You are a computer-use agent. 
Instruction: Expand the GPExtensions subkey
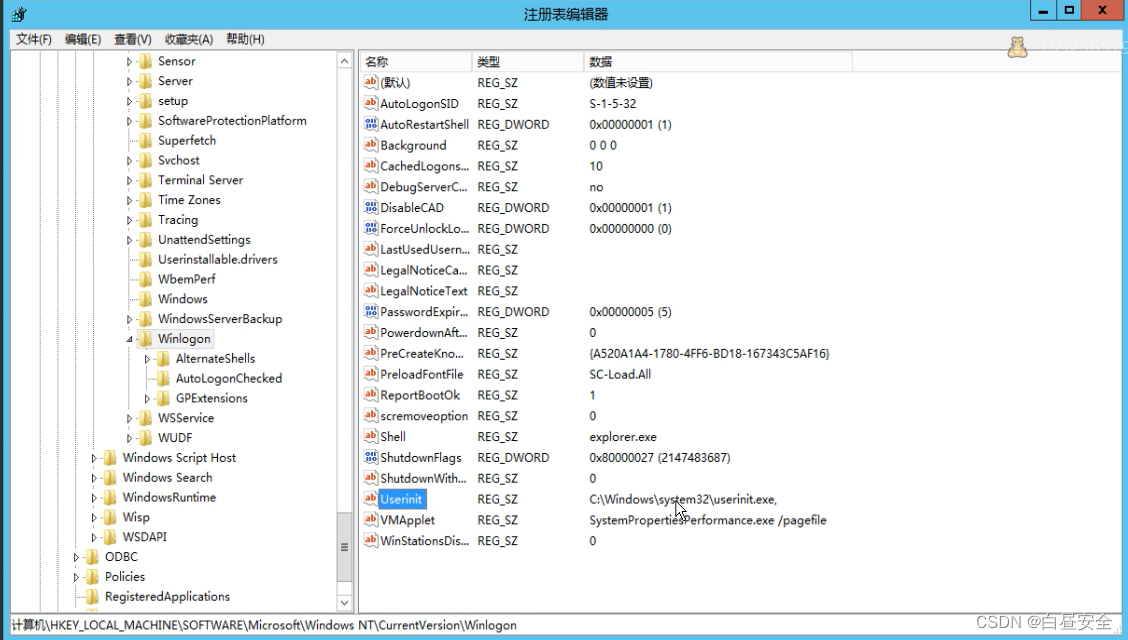coord(147,398)
